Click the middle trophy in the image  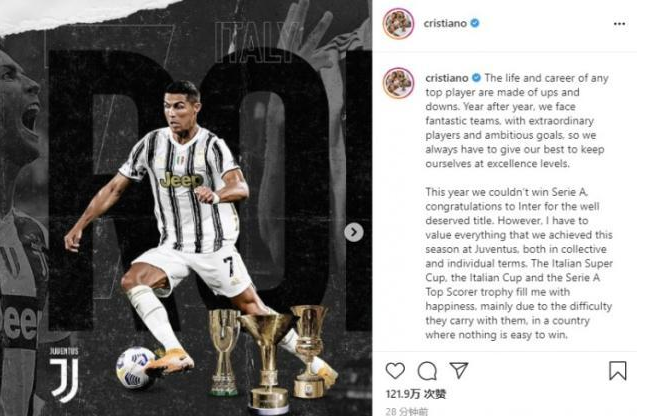coord(267,360)
